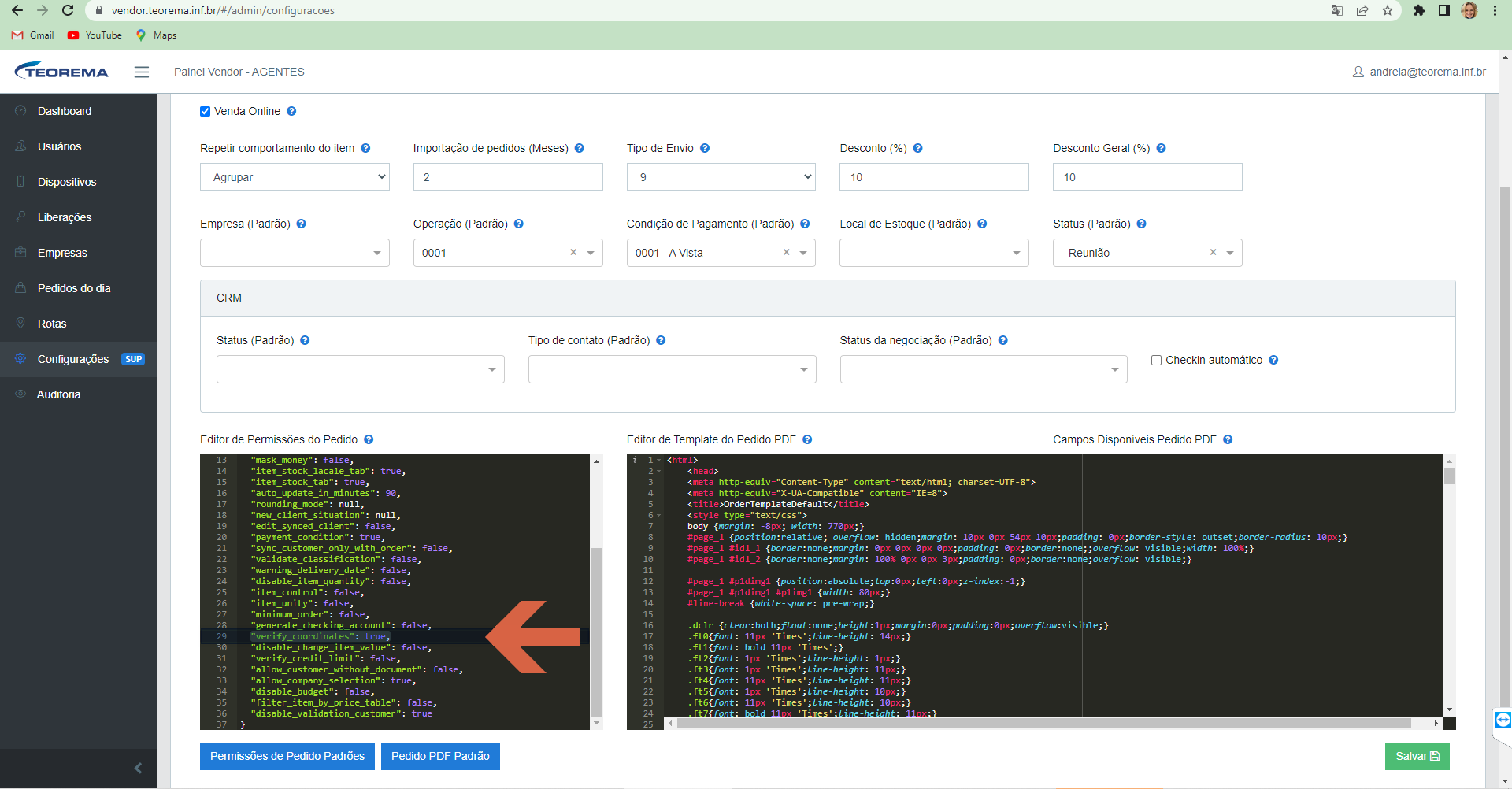
Task: Click help icon beside Status da negociação (Padrão)
Action: click(x=1003, y=340)
